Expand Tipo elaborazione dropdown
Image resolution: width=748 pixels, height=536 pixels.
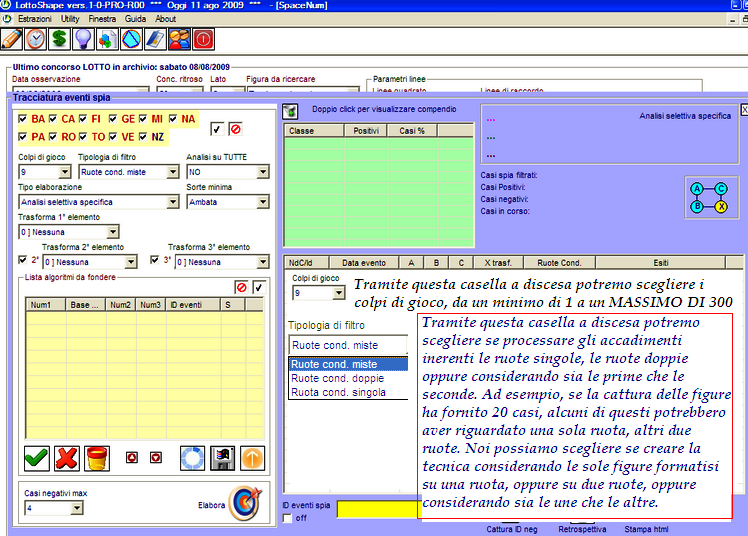[x=173, y=202]
